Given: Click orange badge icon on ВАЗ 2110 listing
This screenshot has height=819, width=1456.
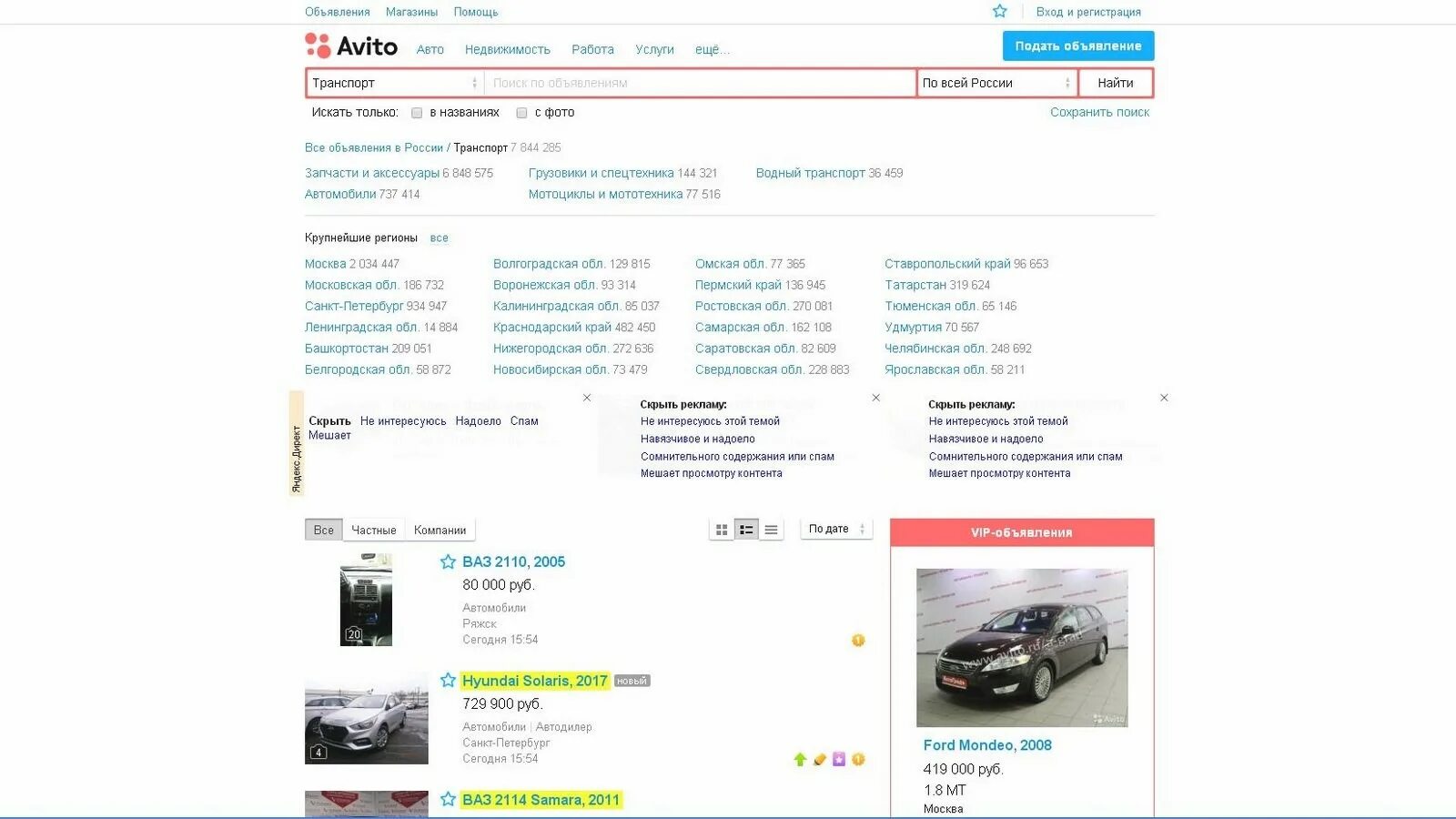Looking at the screenshot, I should (x=858, y=640).
